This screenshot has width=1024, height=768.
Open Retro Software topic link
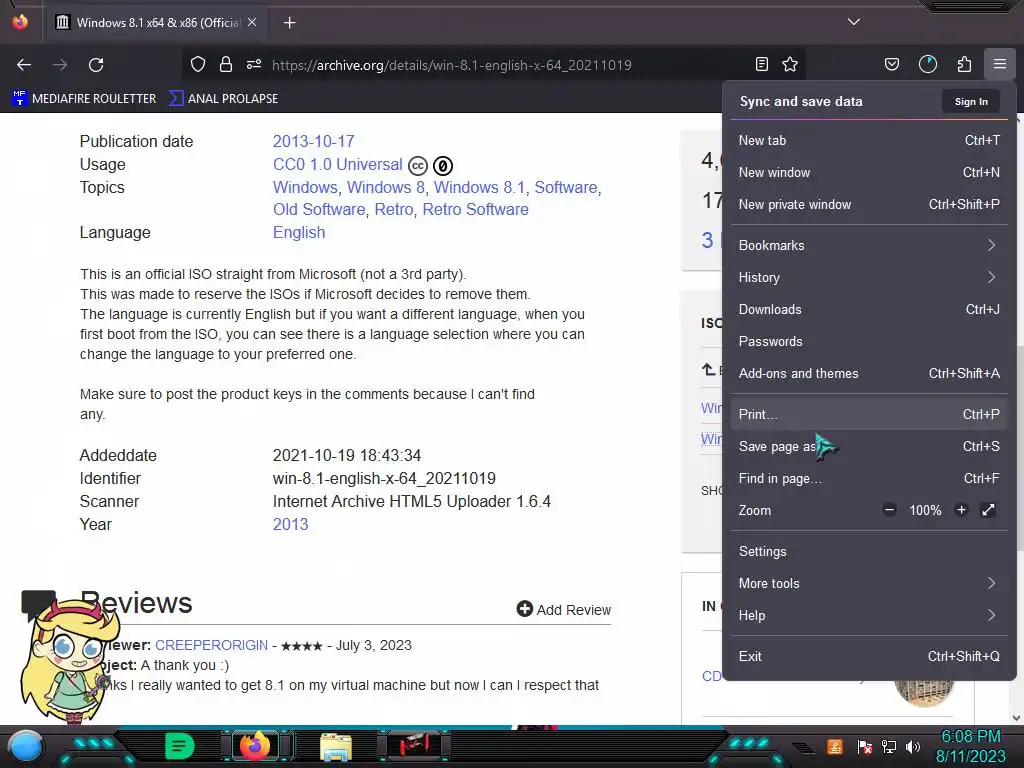coord(475,210)
